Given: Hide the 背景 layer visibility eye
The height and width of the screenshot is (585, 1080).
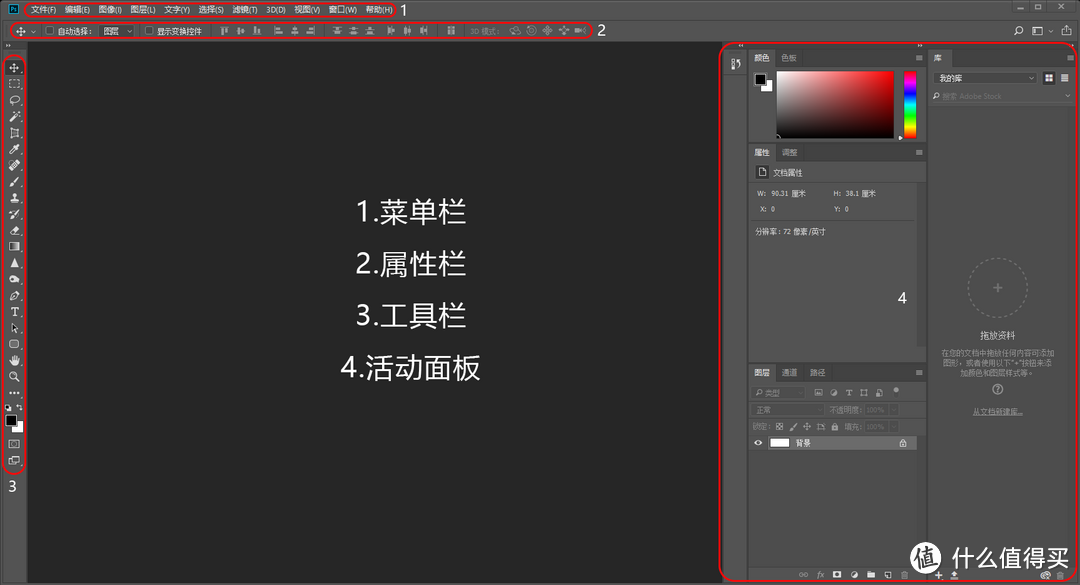Looking at the screenshot, I should 758,442.
